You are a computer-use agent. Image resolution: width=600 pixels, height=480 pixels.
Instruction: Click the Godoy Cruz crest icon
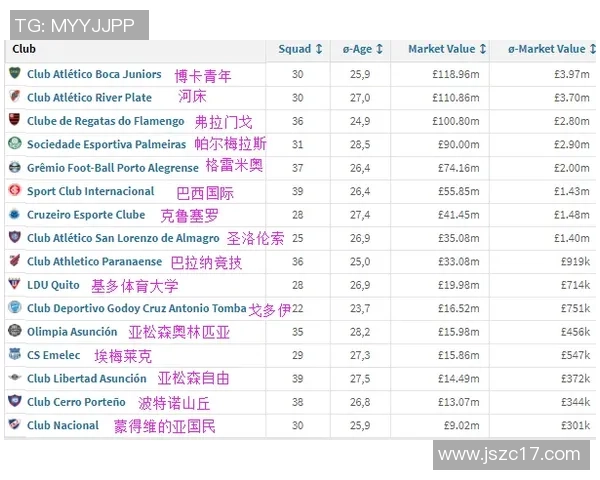[15, 307]
